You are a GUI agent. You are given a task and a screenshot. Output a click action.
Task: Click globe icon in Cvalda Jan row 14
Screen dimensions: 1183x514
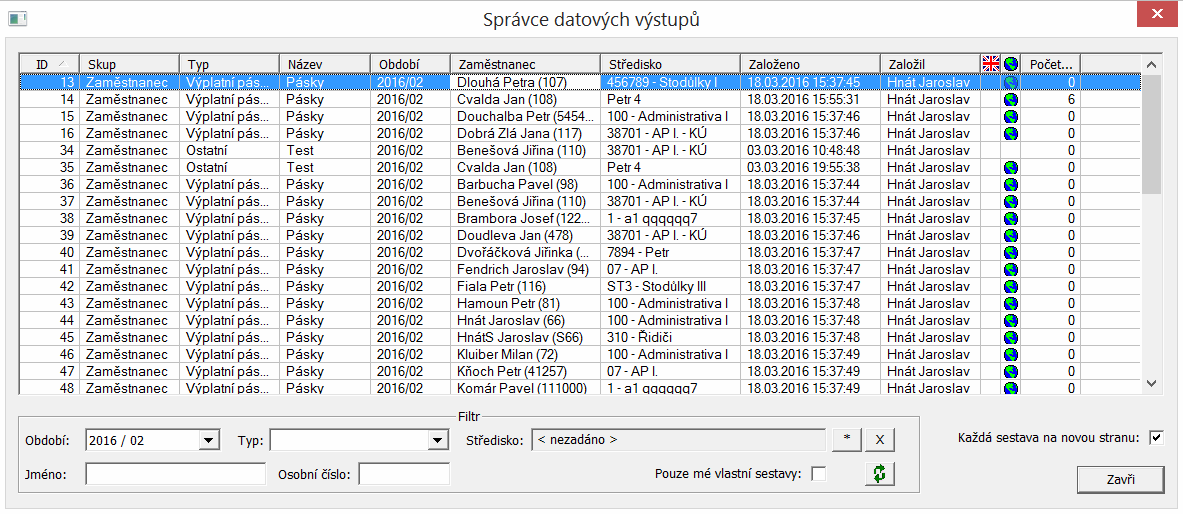(x=1011, y=99)
